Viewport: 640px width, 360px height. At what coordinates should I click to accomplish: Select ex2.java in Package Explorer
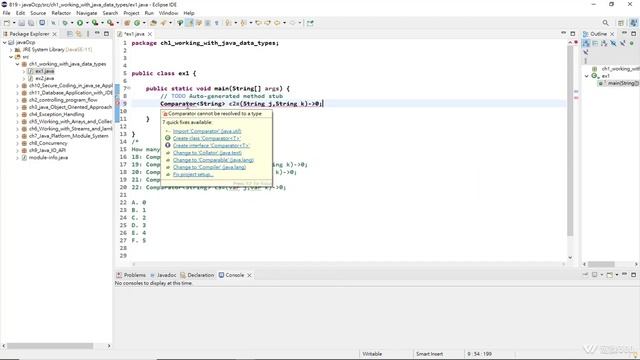[44, 78]
